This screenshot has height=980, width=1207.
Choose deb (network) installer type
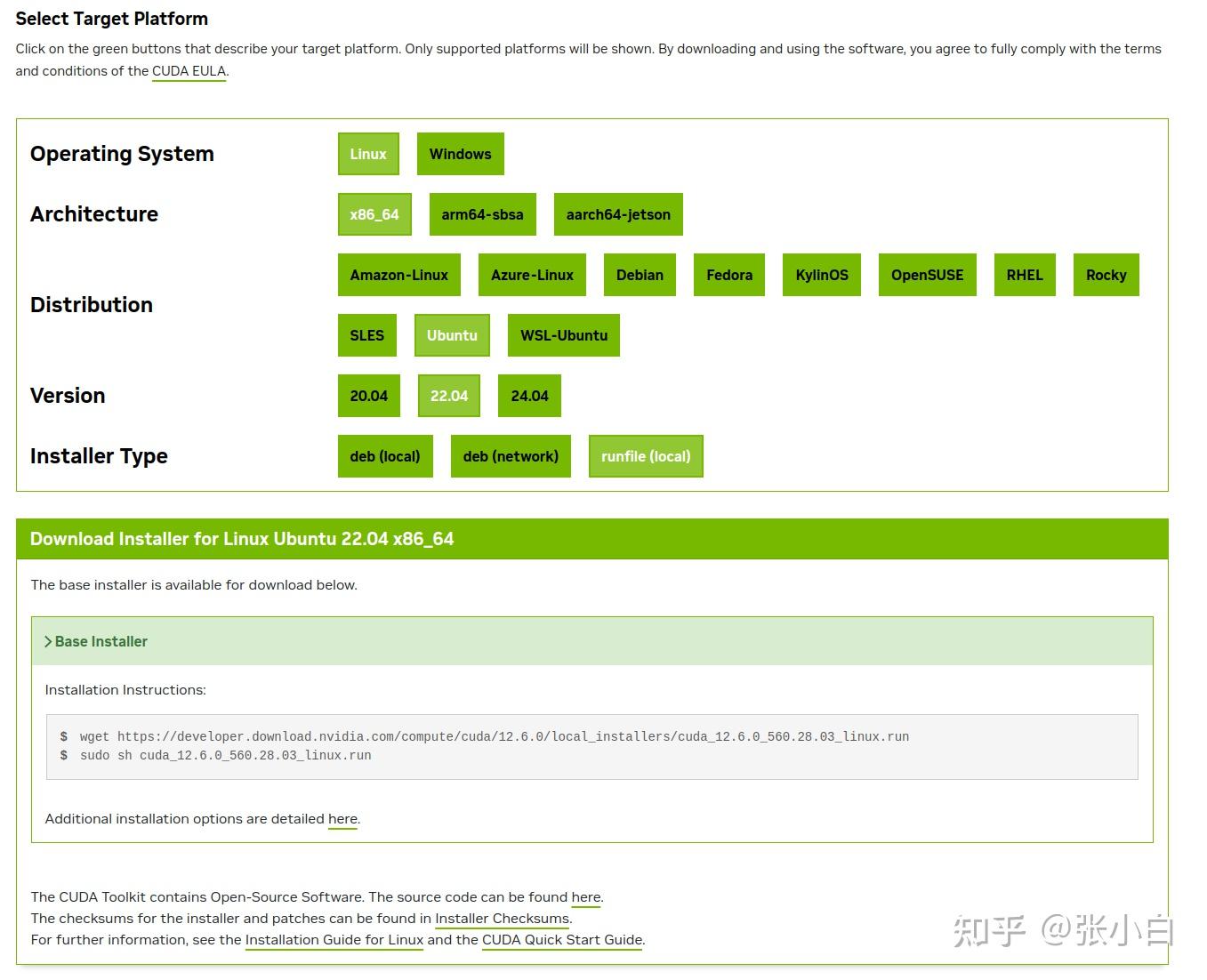pyautogui.click(x=511, y=456)
